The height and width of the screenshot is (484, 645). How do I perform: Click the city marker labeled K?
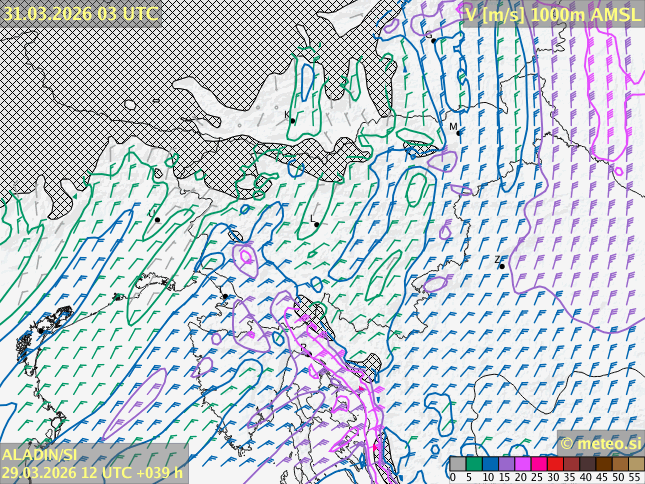[x=292, y=121]
